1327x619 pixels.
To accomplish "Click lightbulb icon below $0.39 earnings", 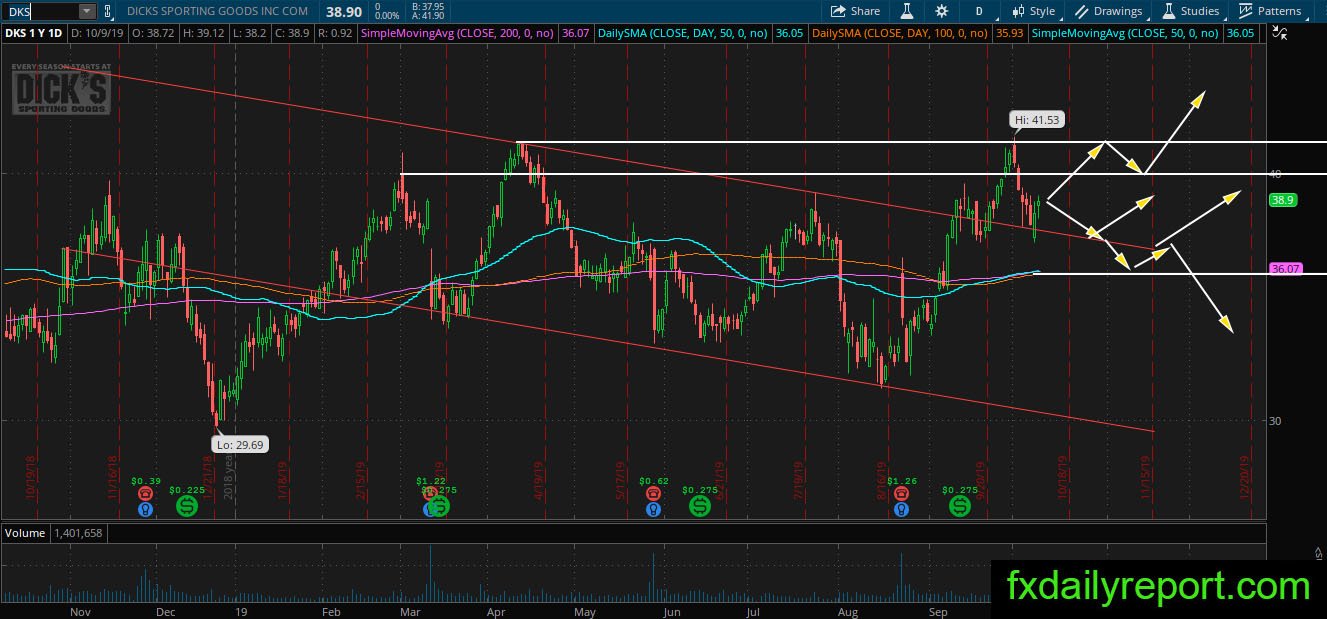I will 146,509.
